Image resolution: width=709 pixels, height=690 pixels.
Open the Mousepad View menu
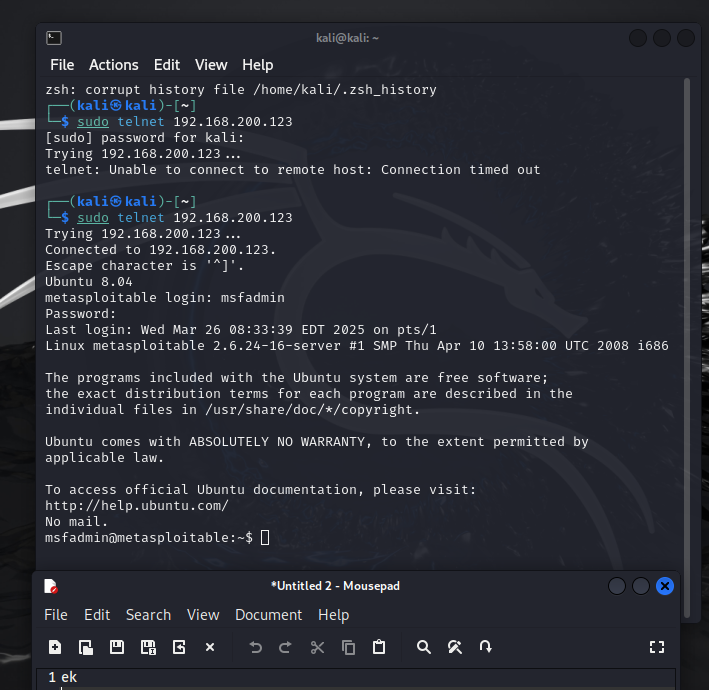(x=203, y=615)
